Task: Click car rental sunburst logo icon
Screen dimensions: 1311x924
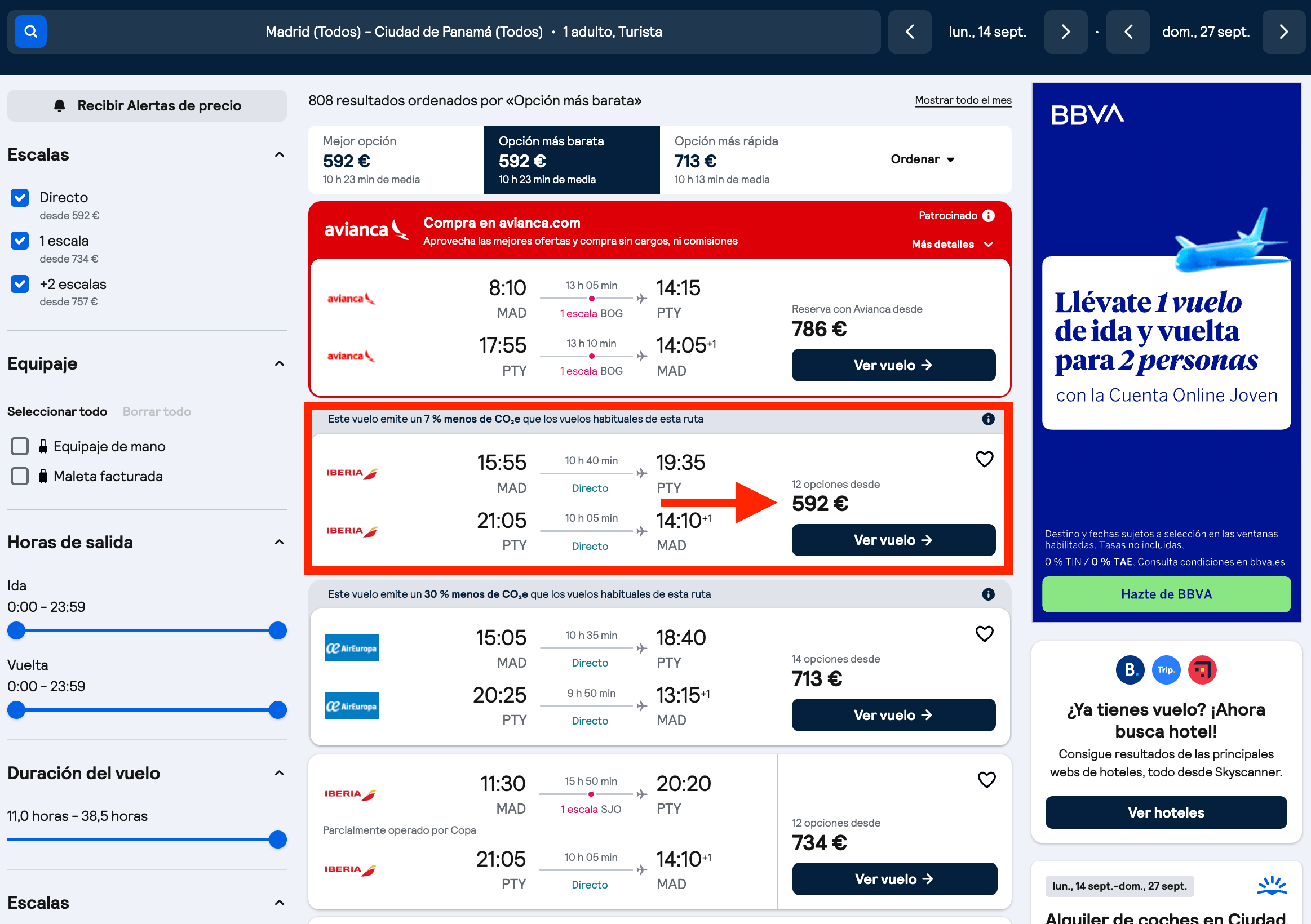Action: [x=1272, y=885]
